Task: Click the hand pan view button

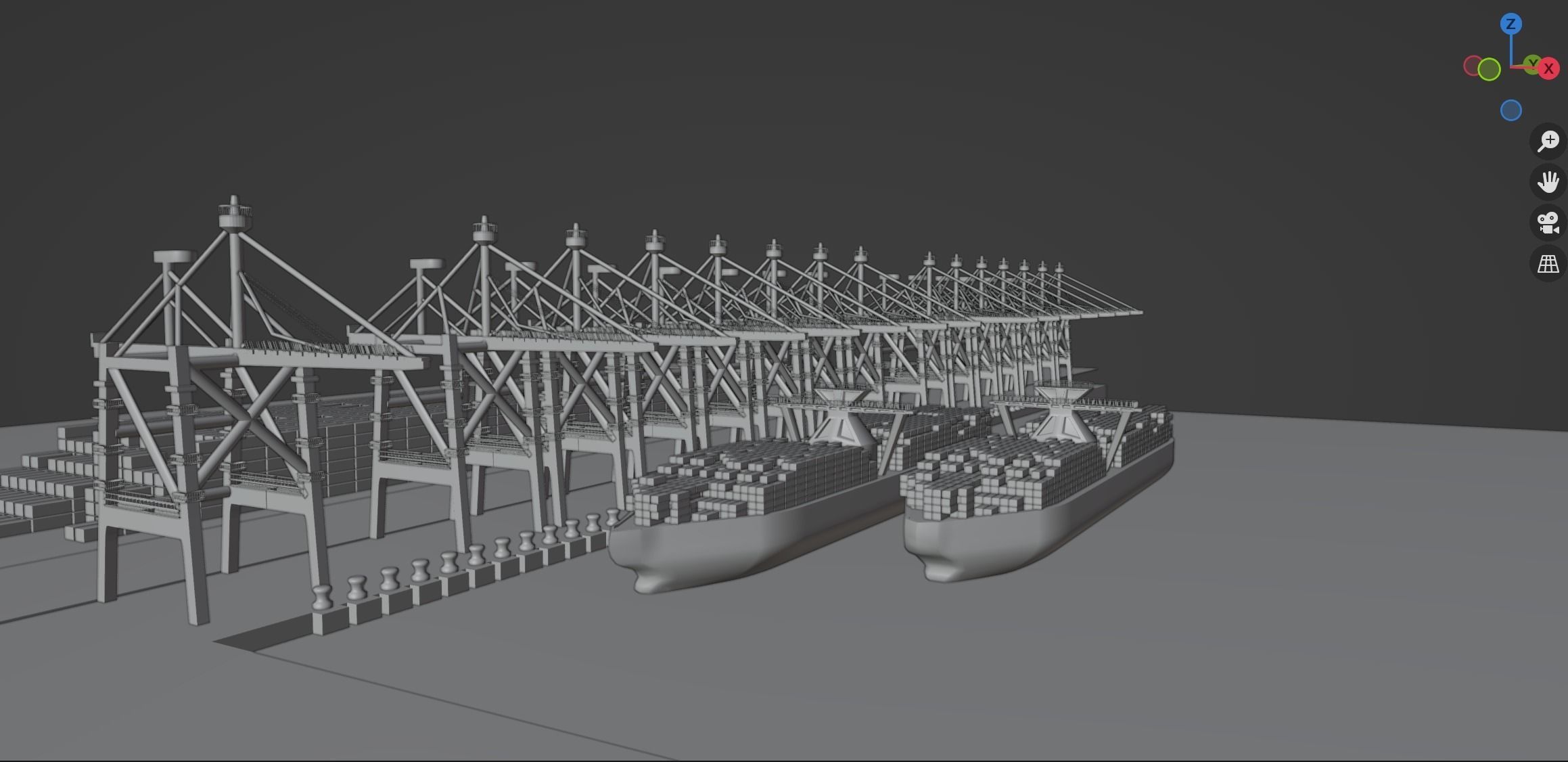Action: (x=1548, y=182)
